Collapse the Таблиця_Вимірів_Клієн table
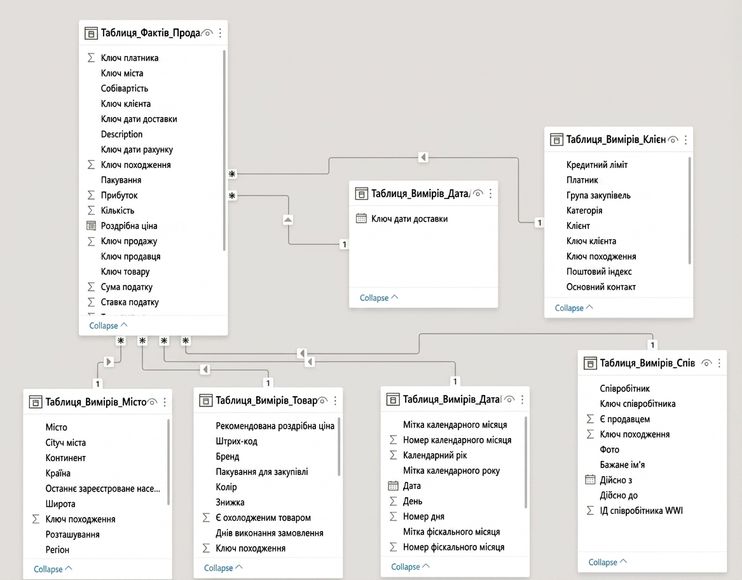The height and width of the screenshot is (580, 742). click(574, 308)
